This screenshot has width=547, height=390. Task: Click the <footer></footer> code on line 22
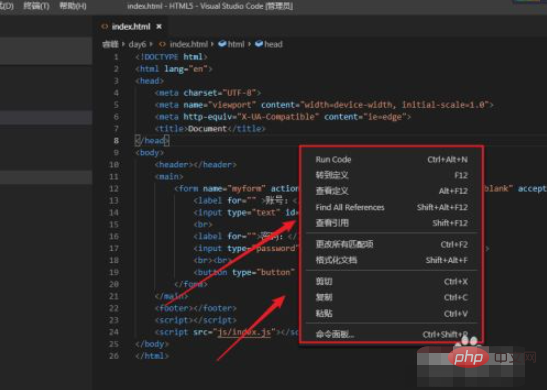[x=196, y=308]
